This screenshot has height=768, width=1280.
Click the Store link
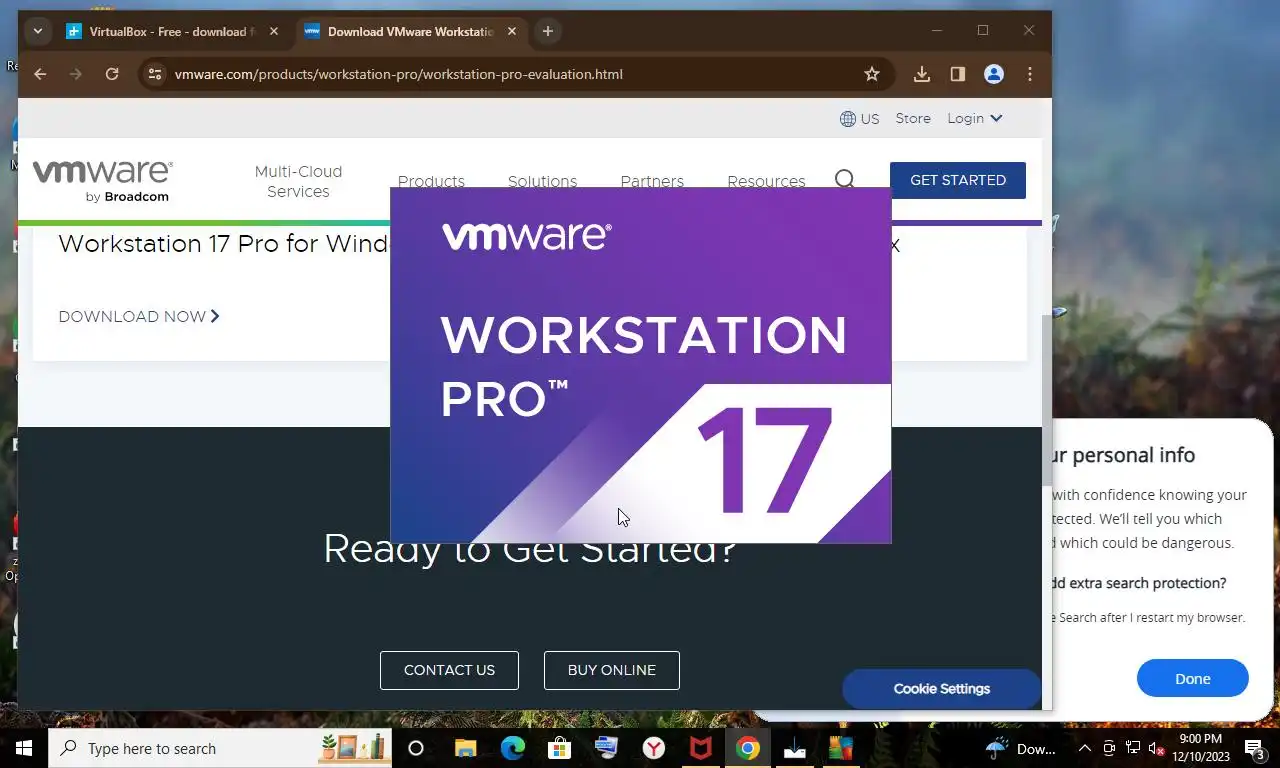point(913,118)
